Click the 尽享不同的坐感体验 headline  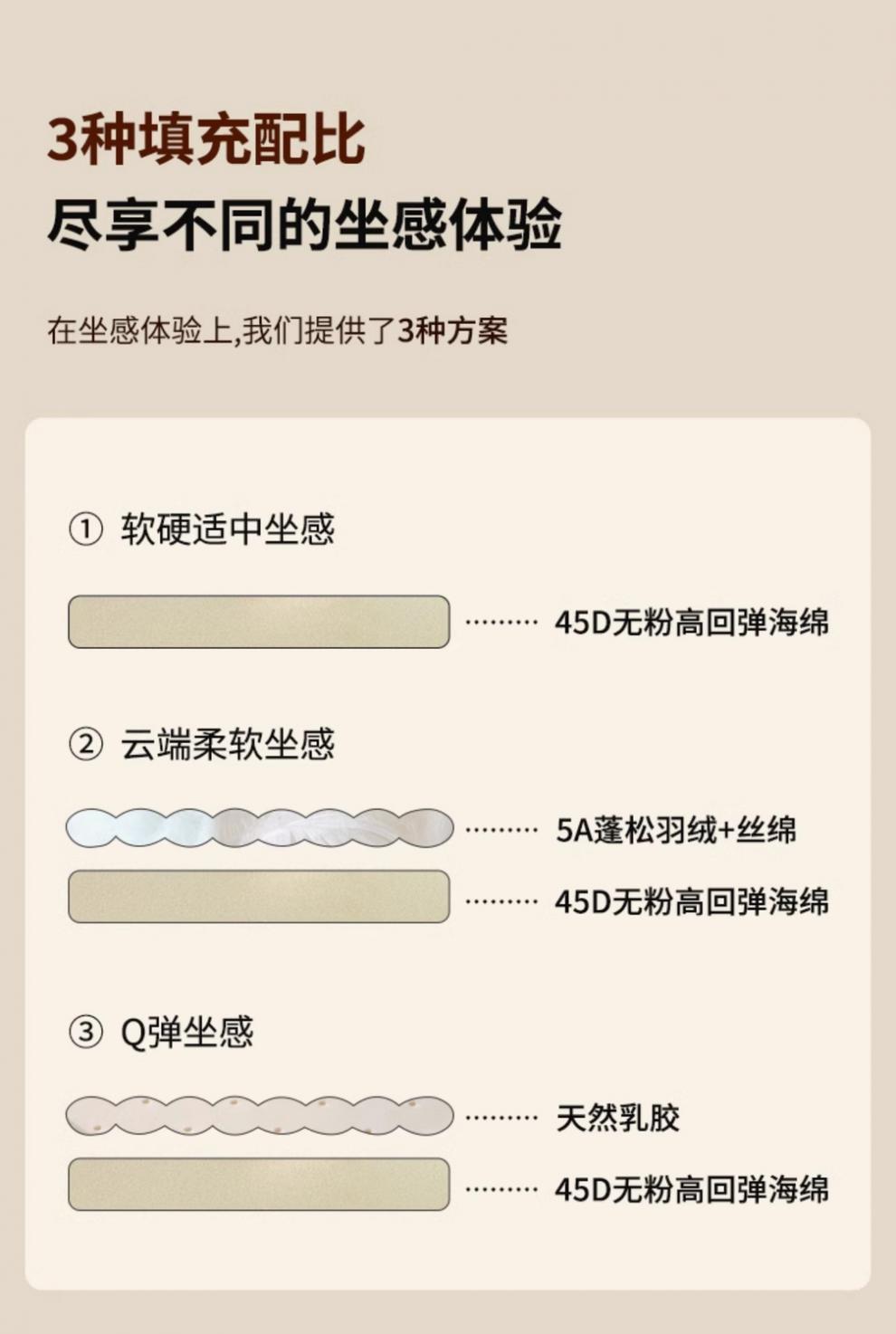(x=304, y=225)
